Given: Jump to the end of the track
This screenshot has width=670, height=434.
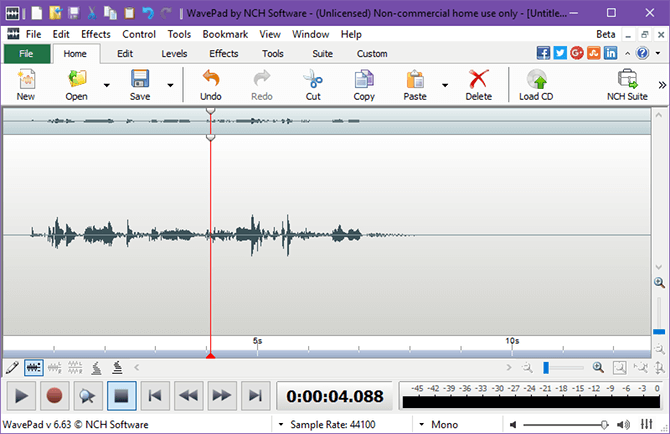Looking at the screenshot, I should tap(255, 396).
